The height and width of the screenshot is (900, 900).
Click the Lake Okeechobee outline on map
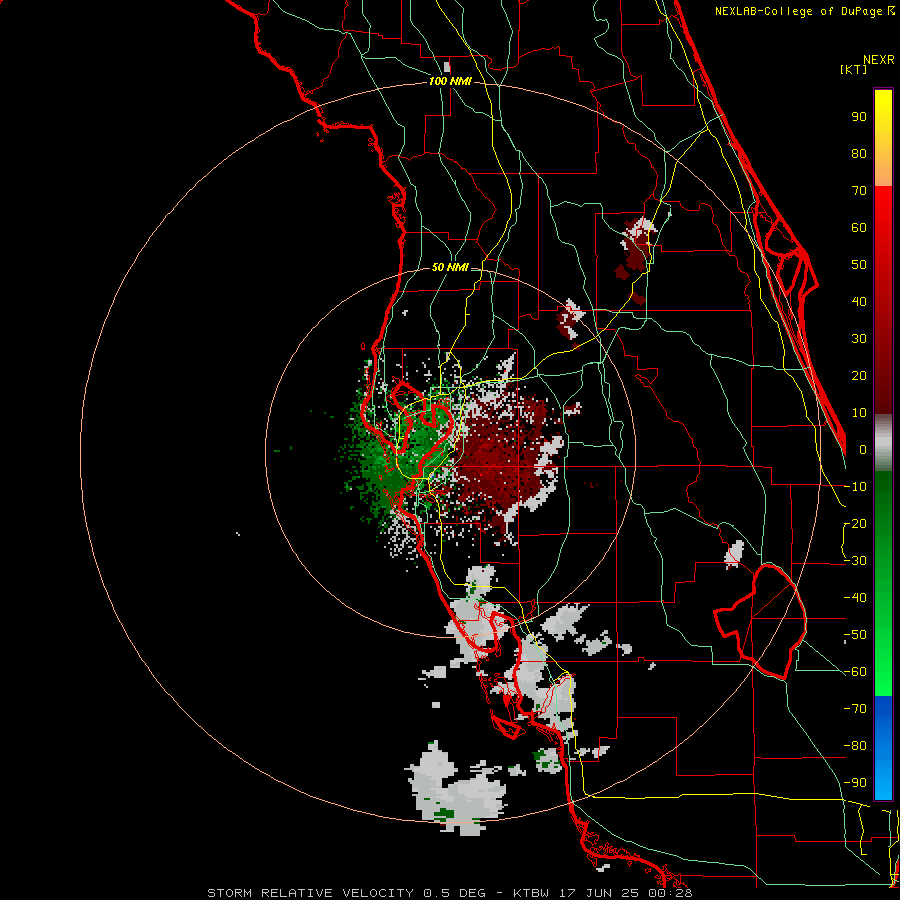point(762,621)
